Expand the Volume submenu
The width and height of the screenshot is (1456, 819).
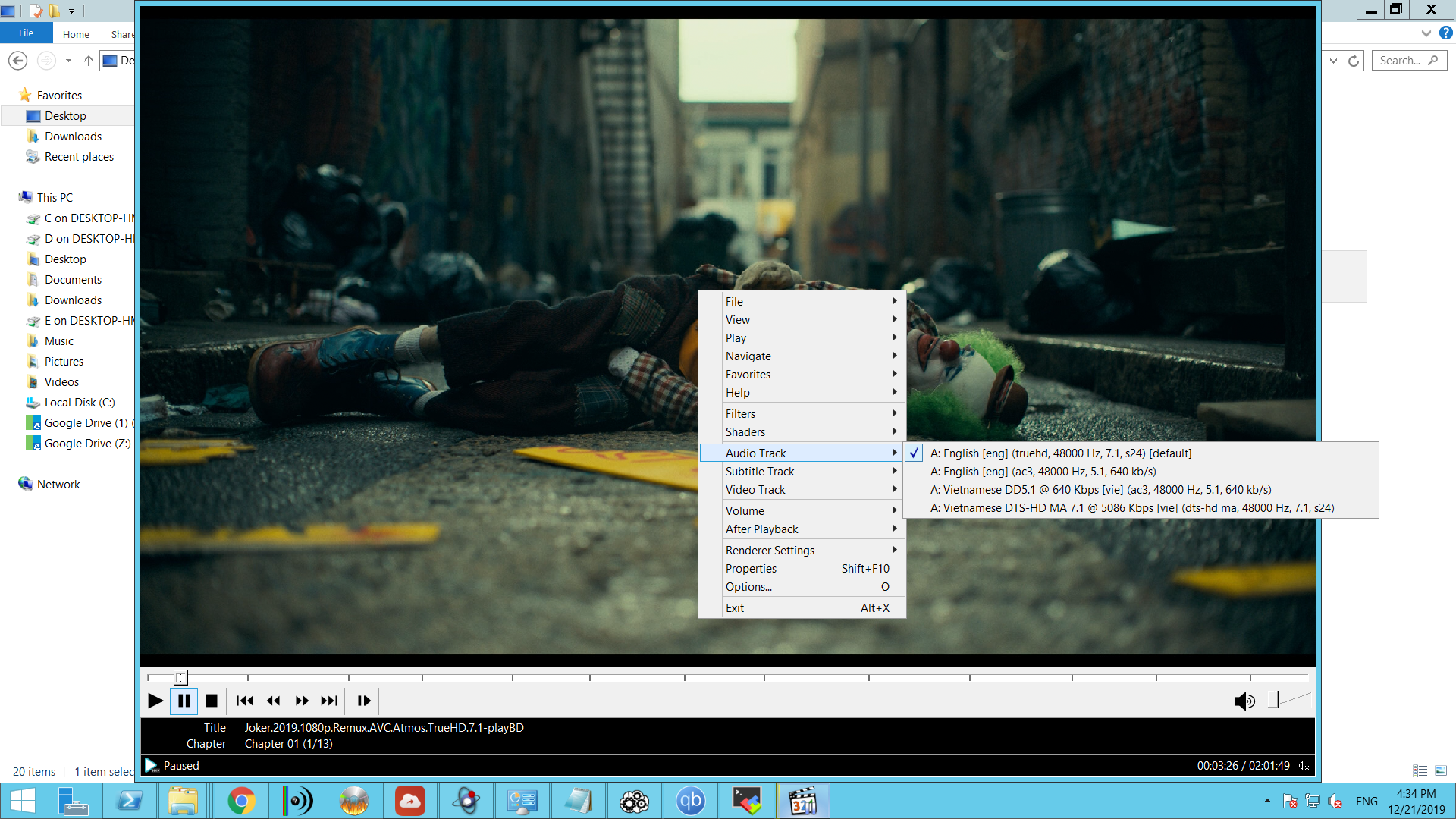tap(802, 511)
